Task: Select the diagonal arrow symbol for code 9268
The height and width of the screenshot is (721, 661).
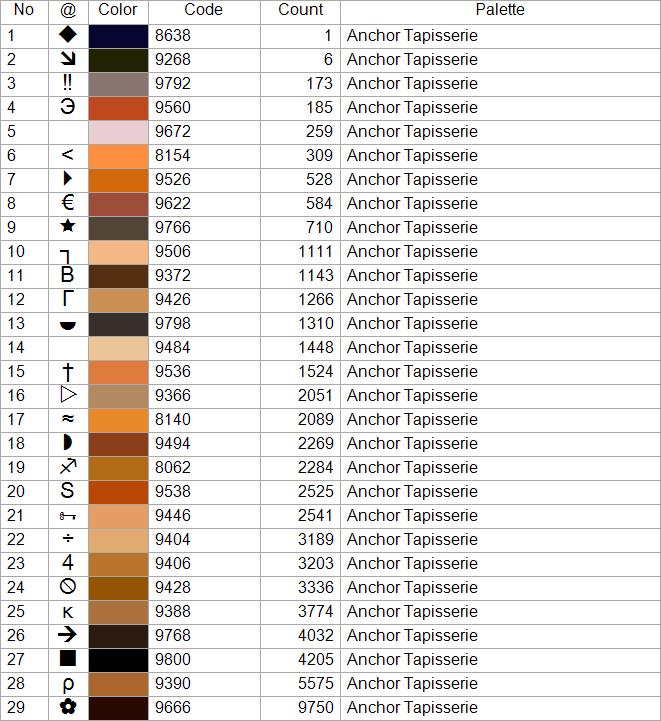Action: (68, 59)
